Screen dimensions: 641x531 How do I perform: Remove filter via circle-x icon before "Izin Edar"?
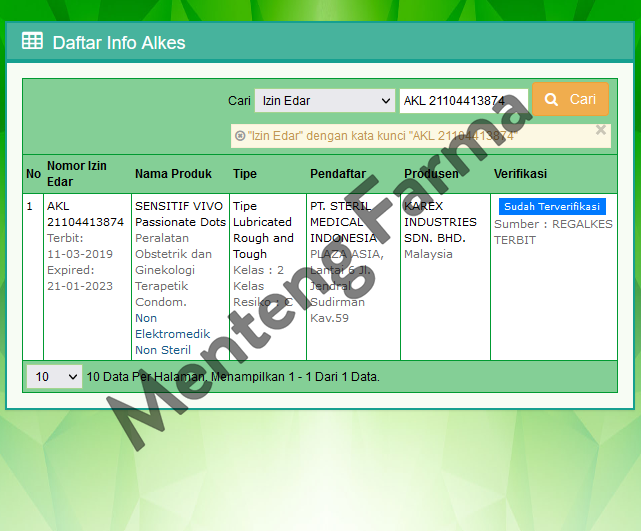pyautogui.click(x=240, y=136)
